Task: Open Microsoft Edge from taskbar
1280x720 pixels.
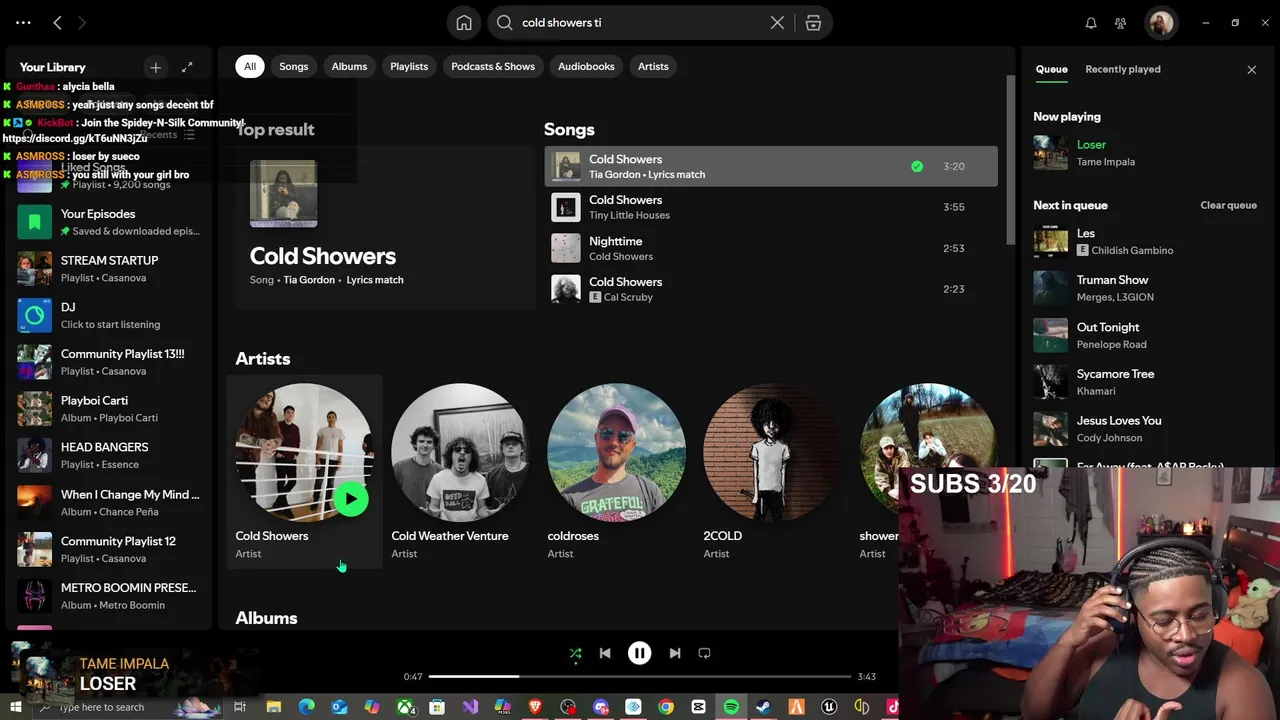Action: pyautogui.click(x=306, y=708)
